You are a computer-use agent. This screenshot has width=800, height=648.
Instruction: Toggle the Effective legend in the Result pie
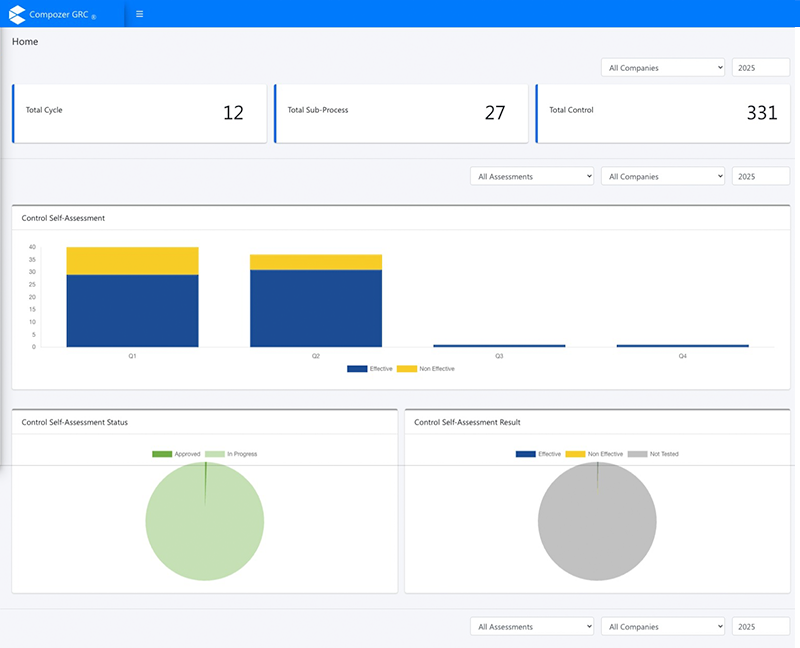539,454
